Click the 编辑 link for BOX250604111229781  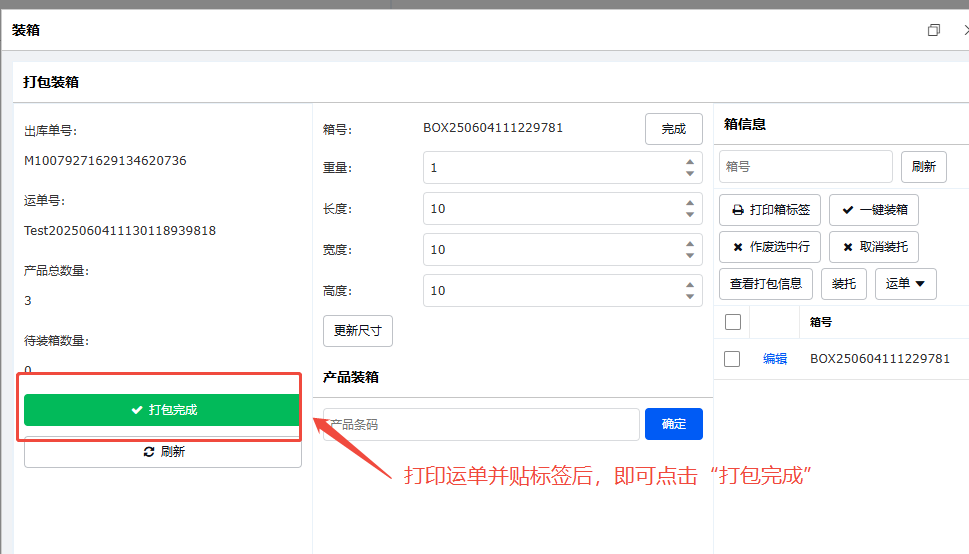[x=775, y=359]
